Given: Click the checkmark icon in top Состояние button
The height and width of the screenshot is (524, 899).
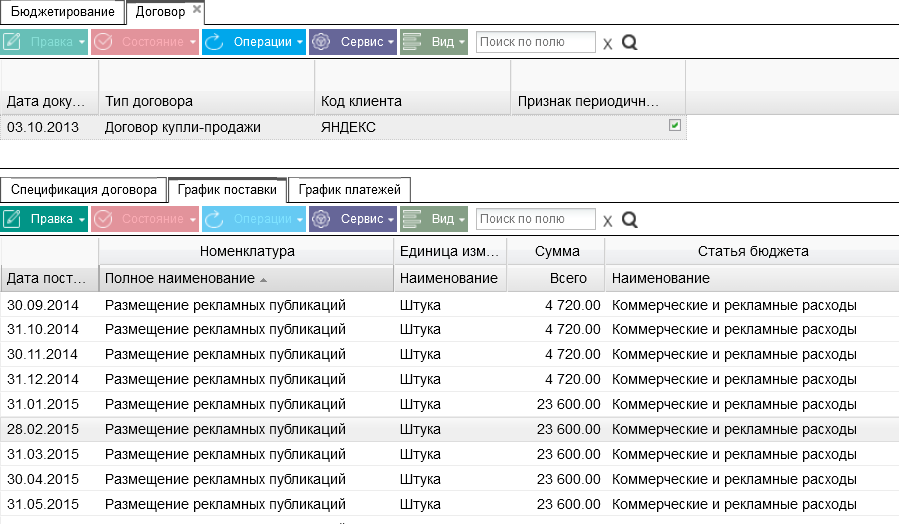Looking at the screenshot, I should pos(103,42).
